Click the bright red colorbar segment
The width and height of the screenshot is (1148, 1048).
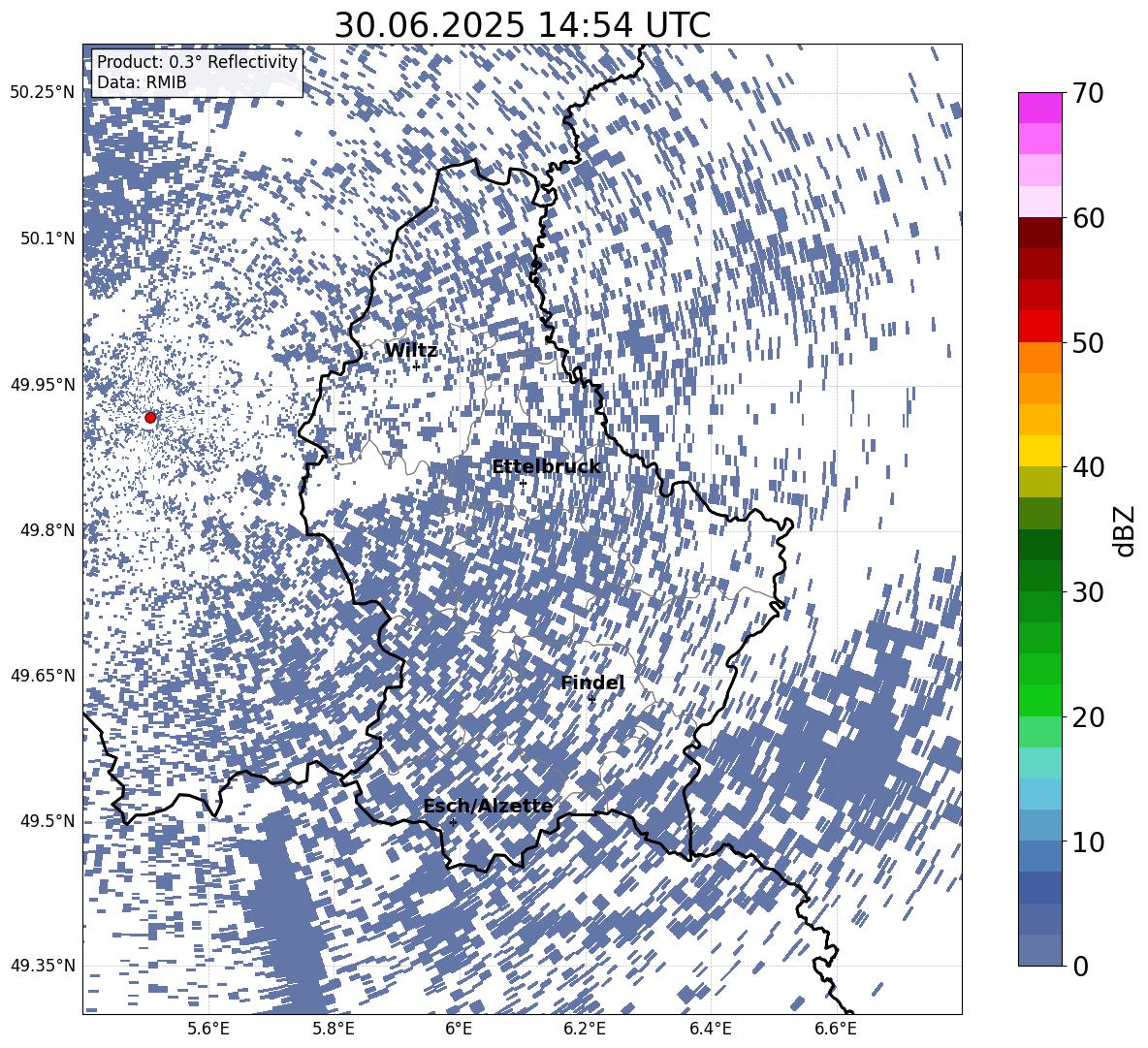(x=1039, y=327)
